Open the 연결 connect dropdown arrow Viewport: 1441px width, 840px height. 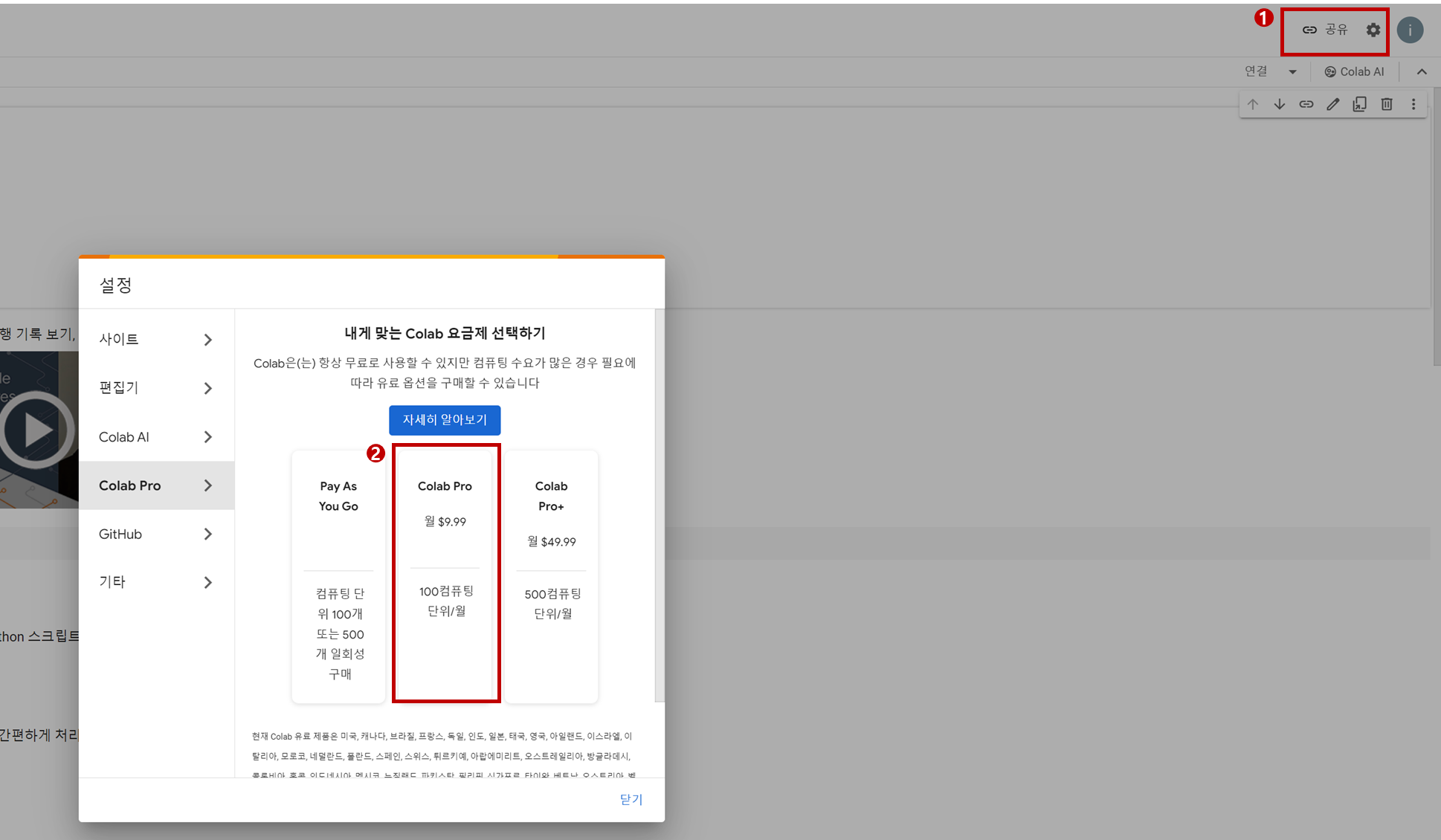1292,72
